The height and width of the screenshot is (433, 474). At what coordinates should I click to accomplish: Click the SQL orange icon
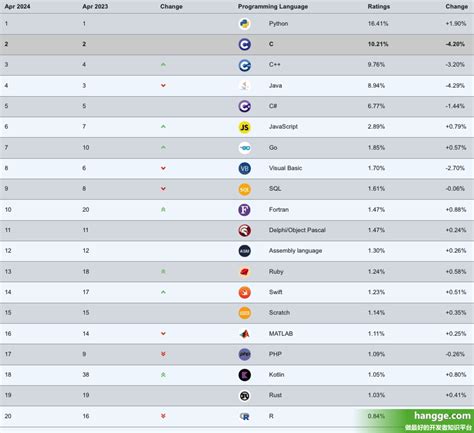[x=245, y=189]
